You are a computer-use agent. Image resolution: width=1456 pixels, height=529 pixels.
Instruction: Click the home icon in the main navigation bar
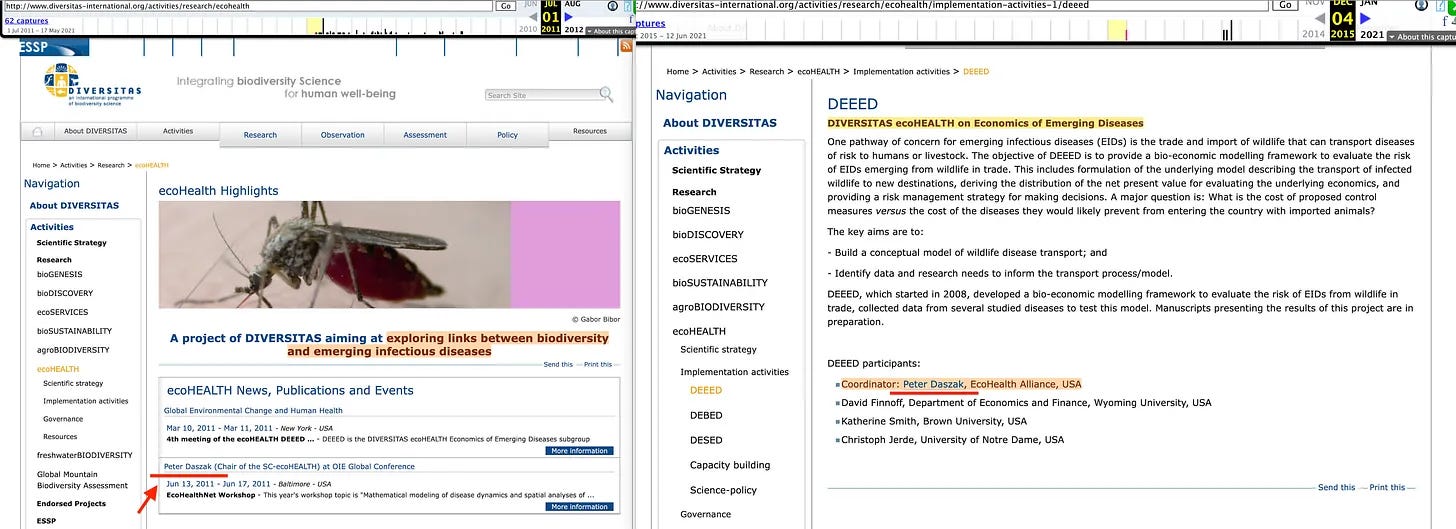pos(38,132)
